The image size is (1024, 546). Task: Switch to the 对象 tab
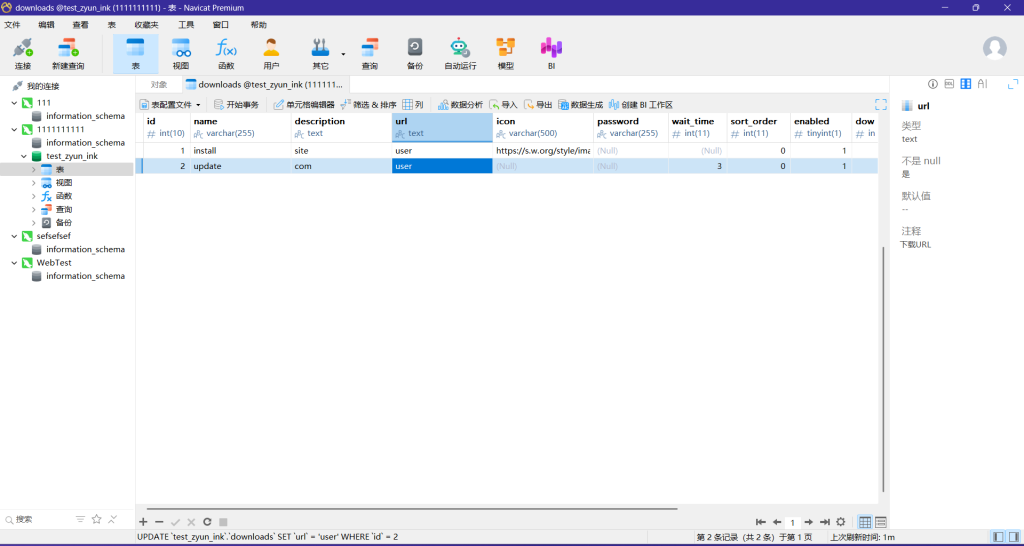tap(159, 85)
